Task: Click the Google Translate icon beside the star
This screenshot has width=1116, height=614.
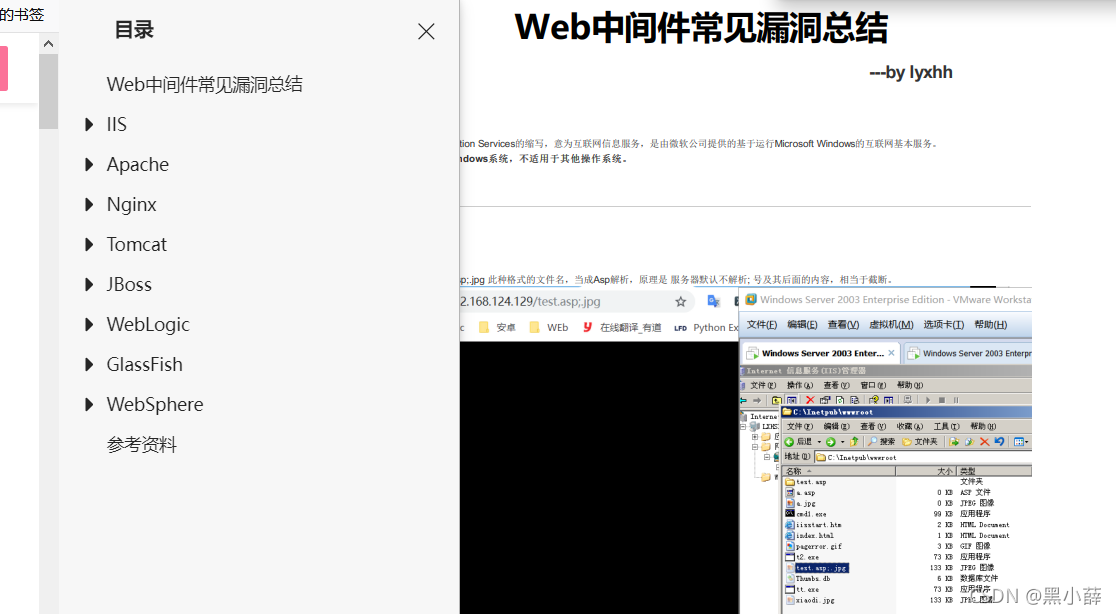Action: [x=713, y=302]
